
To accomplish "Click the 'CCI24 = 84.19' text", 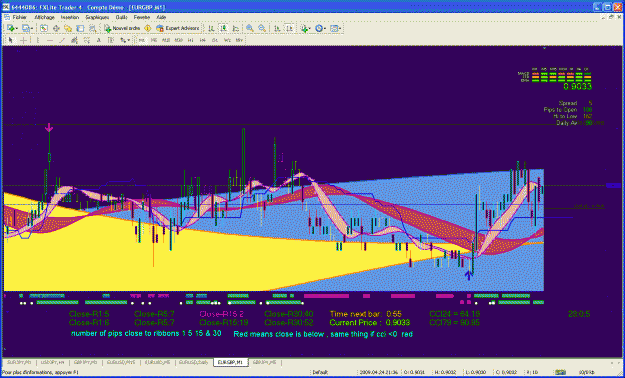I will pos(454,314).
